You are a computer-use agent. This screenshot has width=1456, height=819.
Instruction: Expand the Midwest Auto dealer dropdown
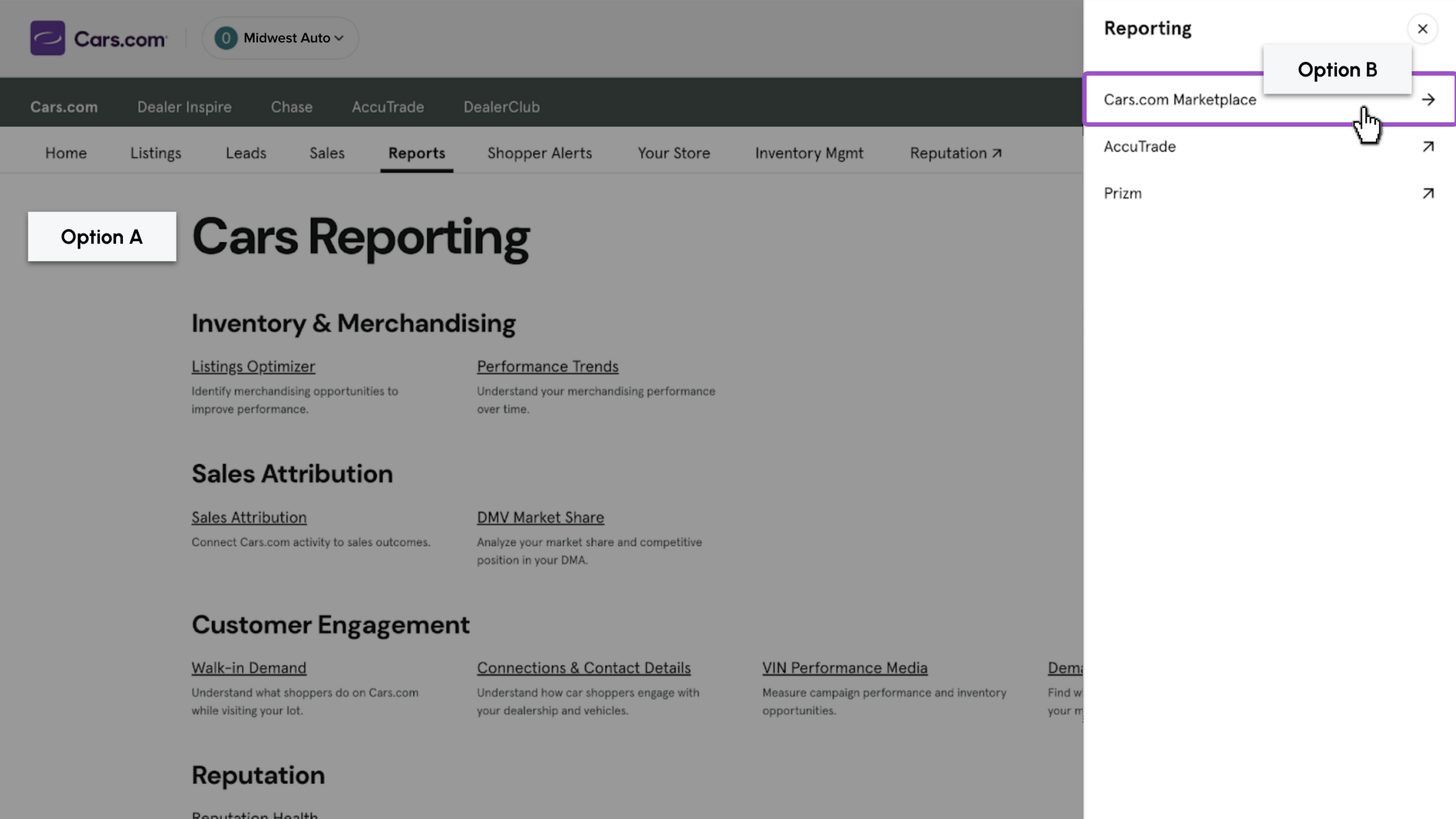click(280, 38)
